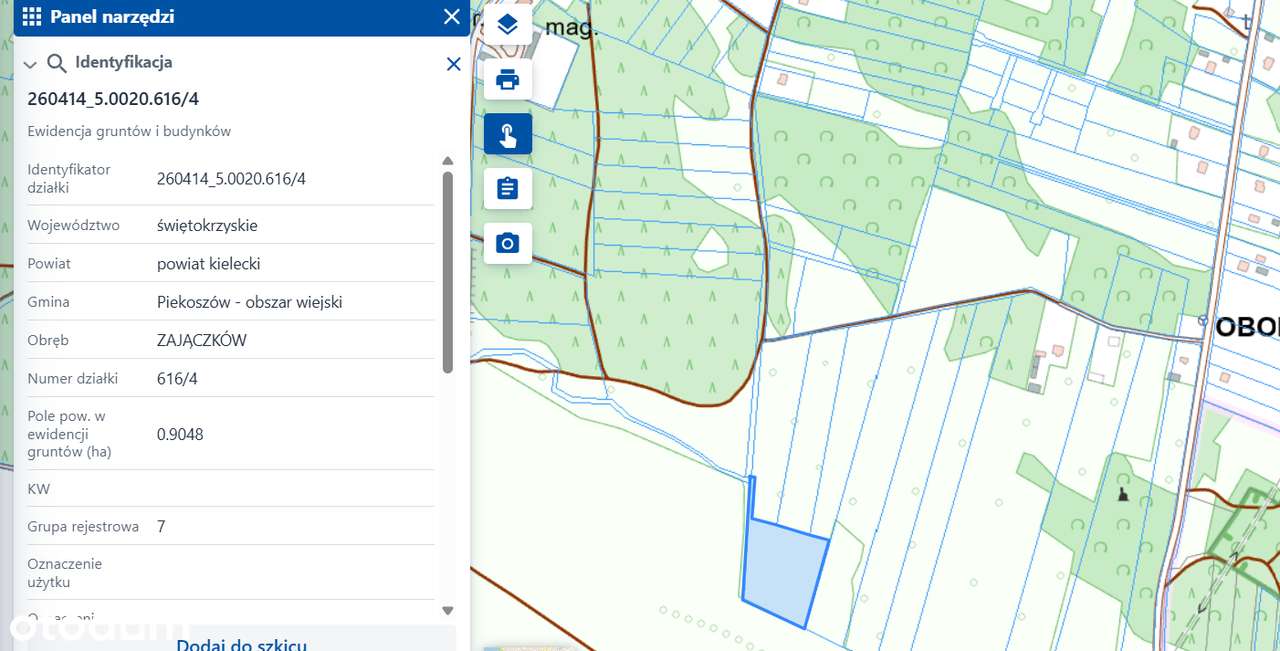The image size is (1280, 651).
Task: Click the attribute list scrollbar thumb
Action: (x=447, y=272)
